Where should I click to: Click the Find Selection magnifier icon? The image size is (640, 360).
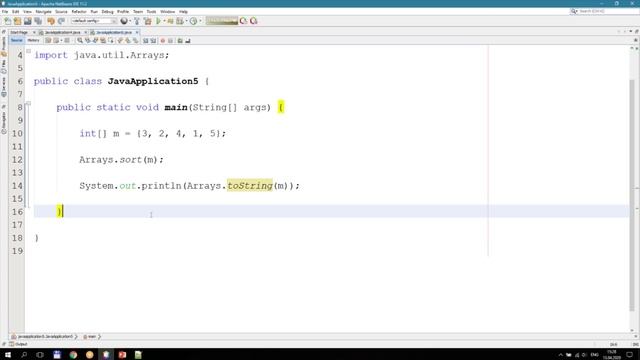80,40
